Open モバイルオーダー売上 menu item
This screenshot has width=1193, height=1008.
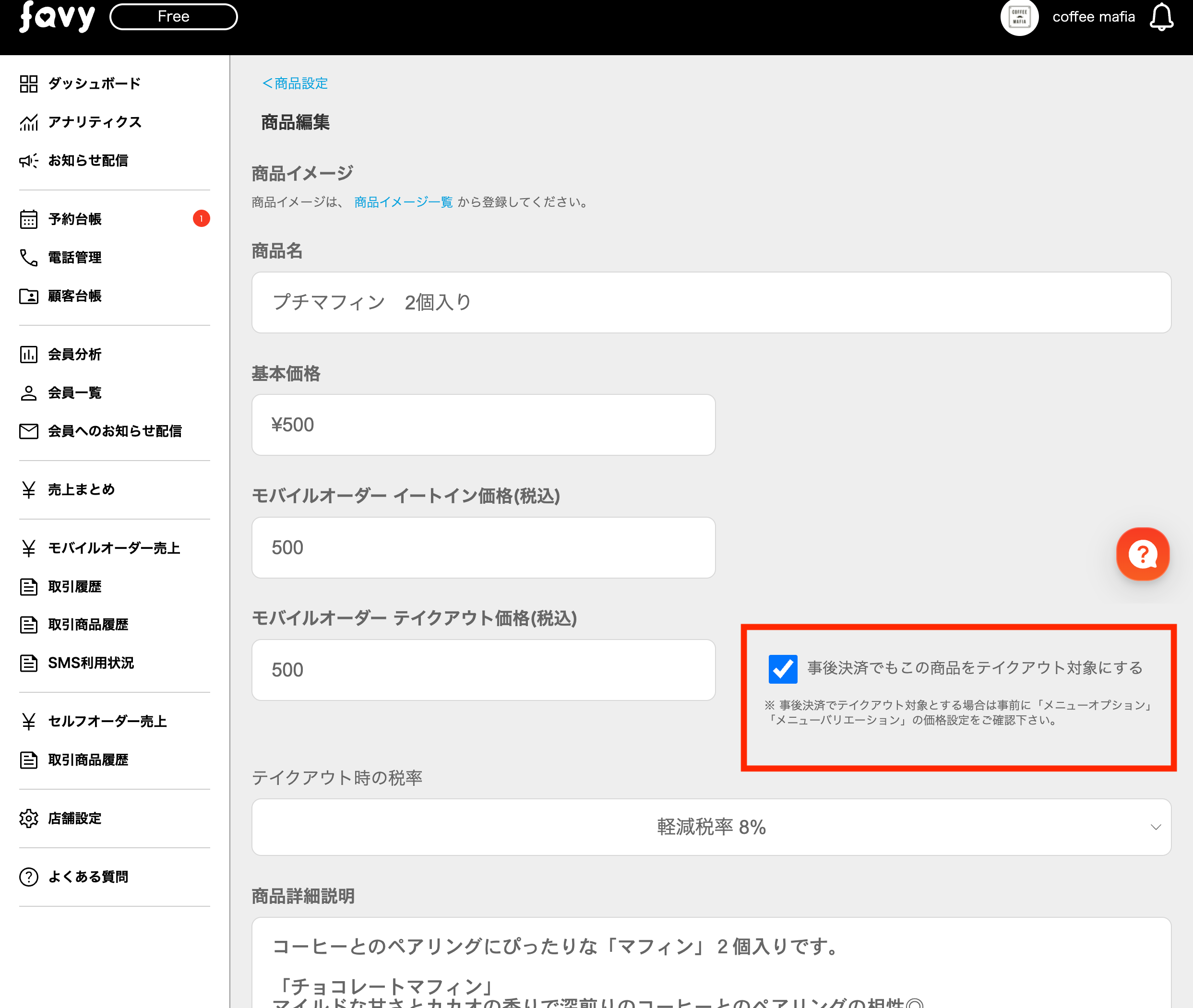click(114, 548)
